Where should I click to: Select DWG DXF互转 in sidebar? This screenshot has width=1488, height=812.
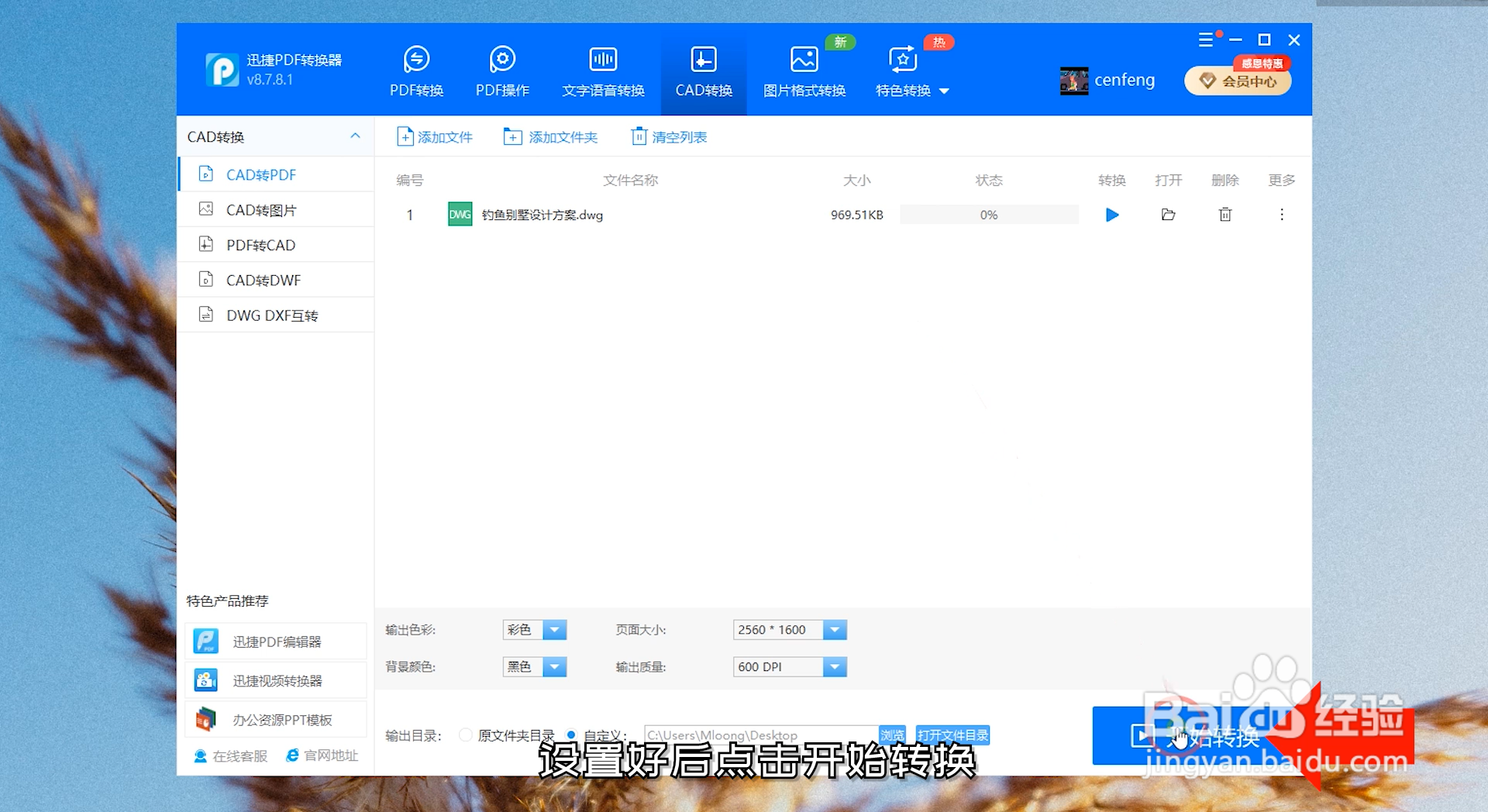click(x=276, y=315)
